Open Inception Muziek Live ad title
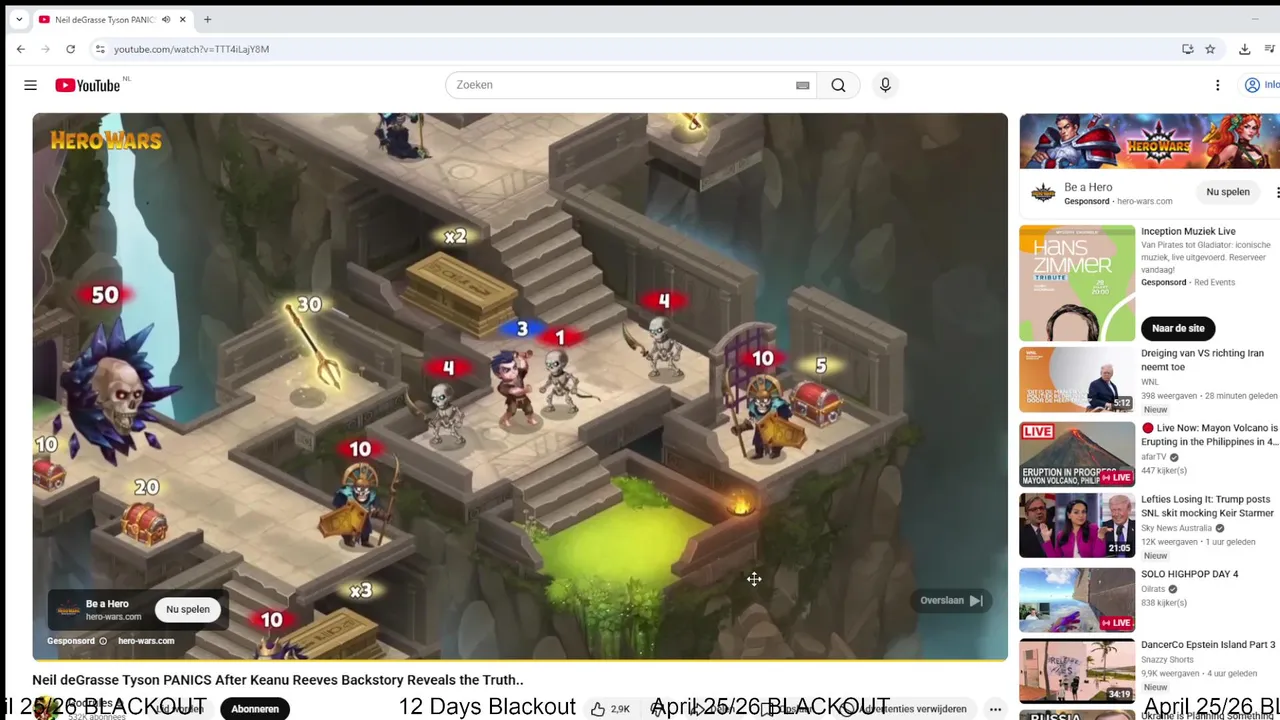 (1188, 231)
